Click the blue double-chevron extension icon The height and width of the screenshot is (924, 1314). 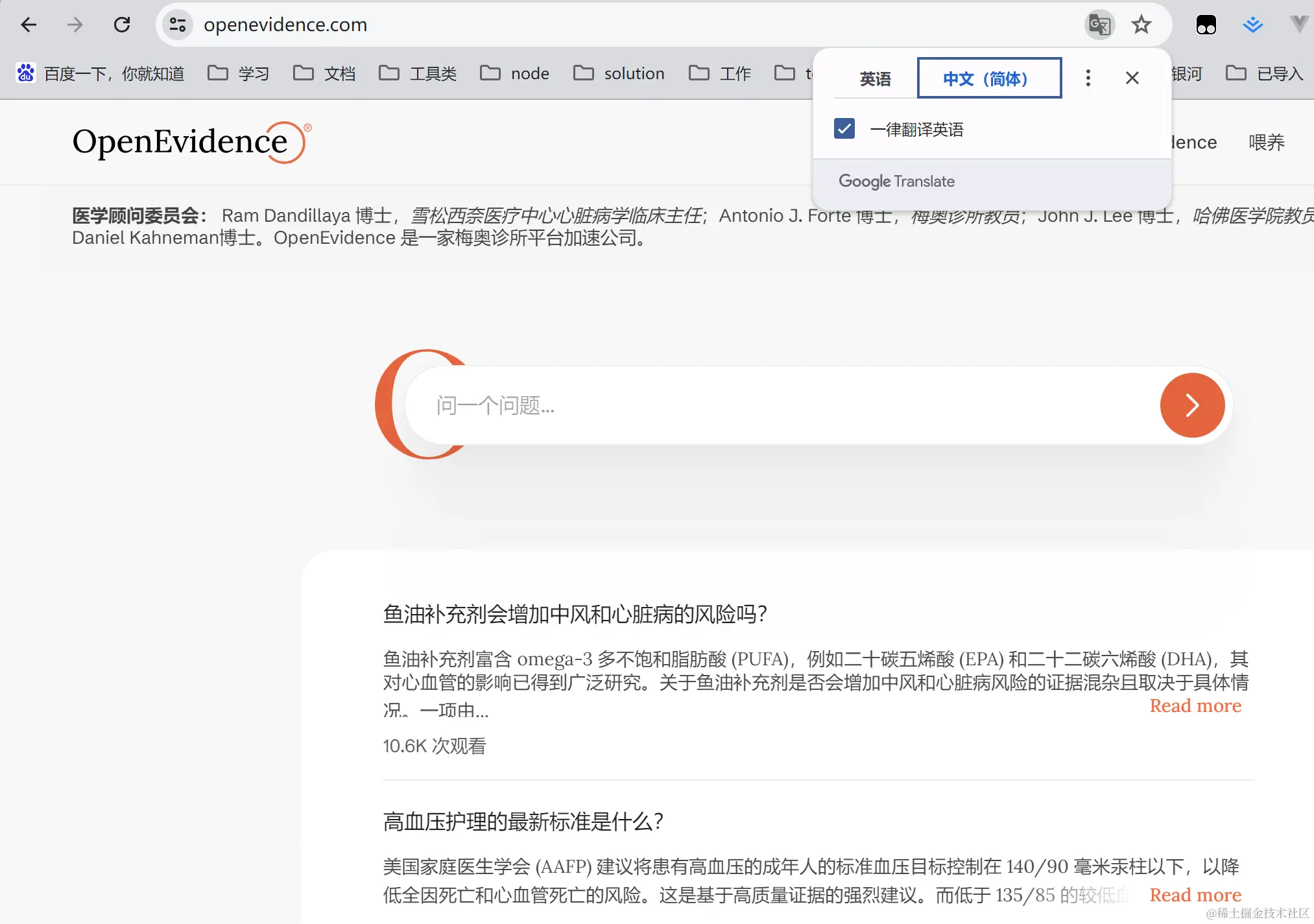[1252, 25]
